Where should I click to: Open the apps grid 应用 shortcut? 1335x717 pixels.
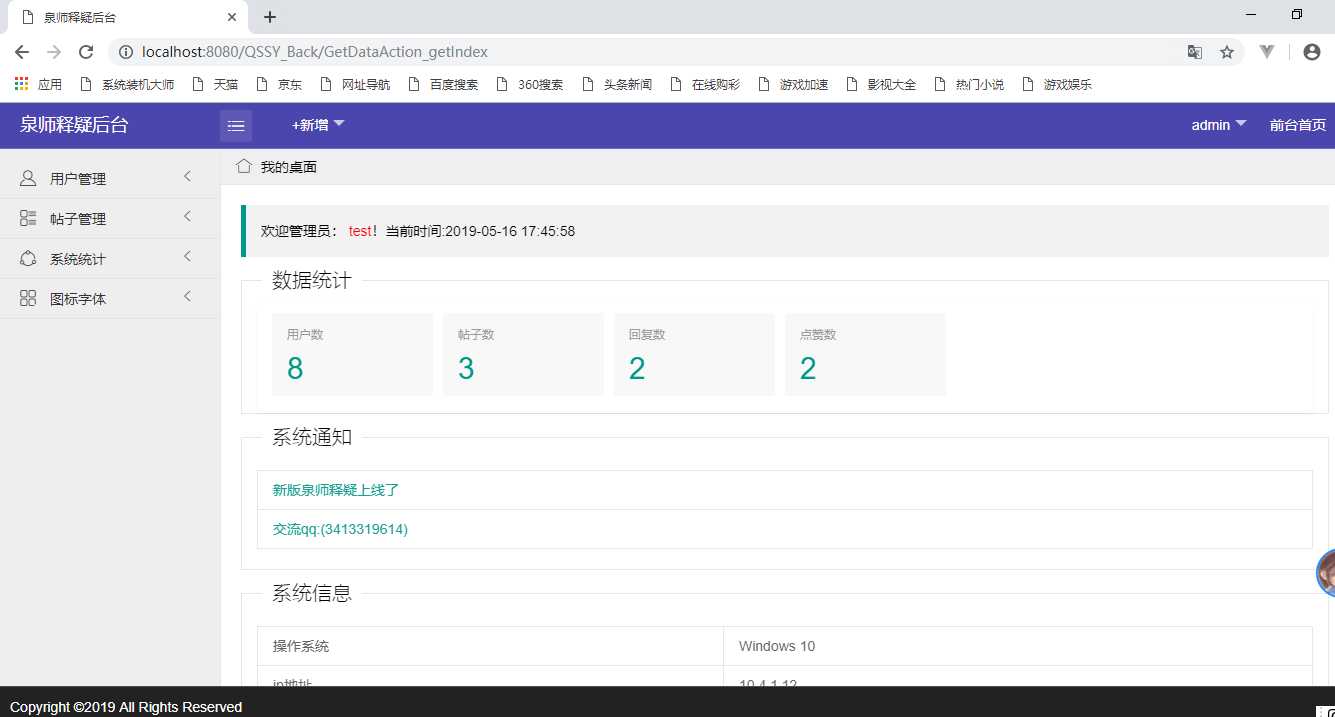coord(38,84)
